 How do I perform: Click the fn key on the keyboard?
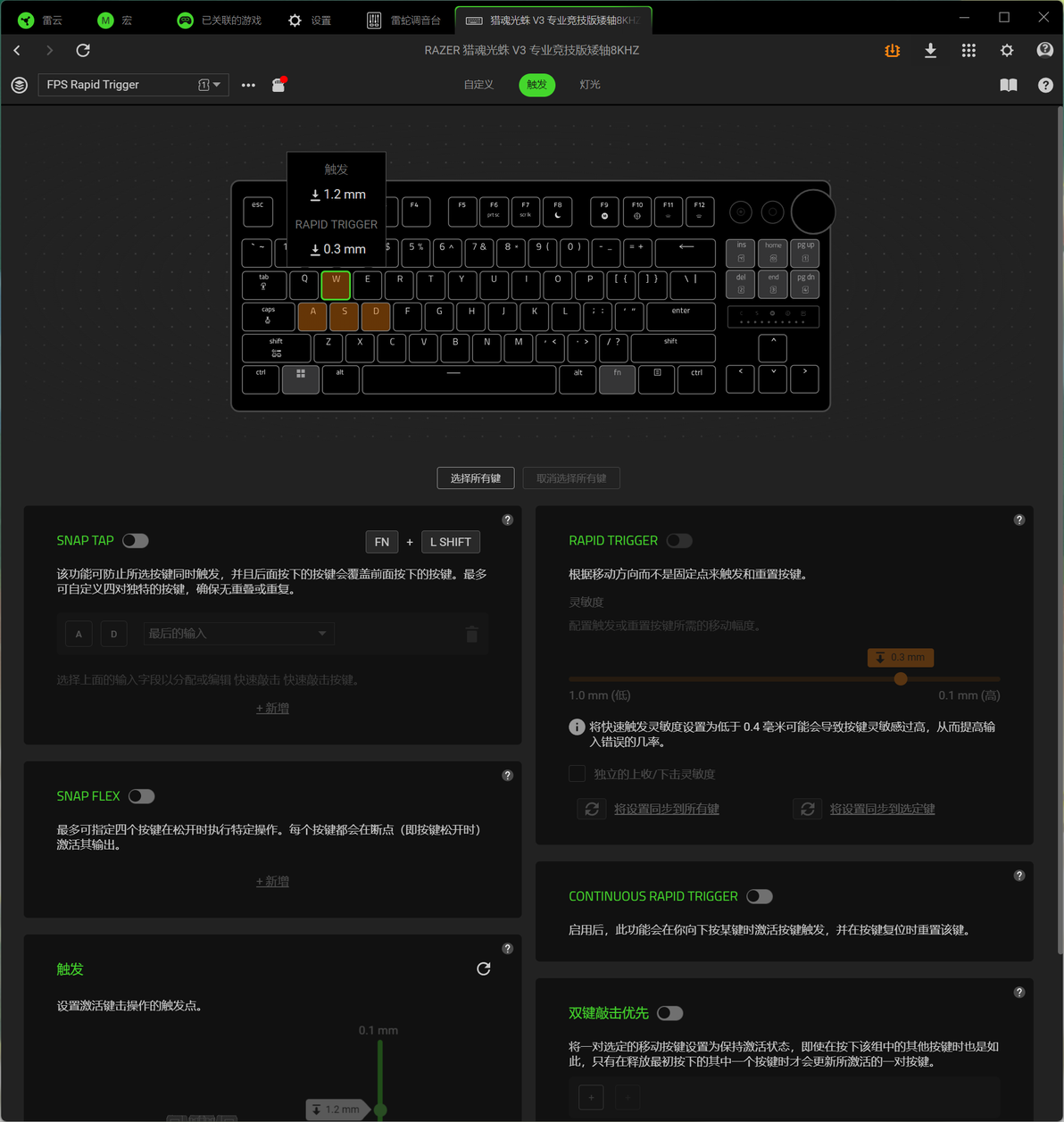[617, 379]
